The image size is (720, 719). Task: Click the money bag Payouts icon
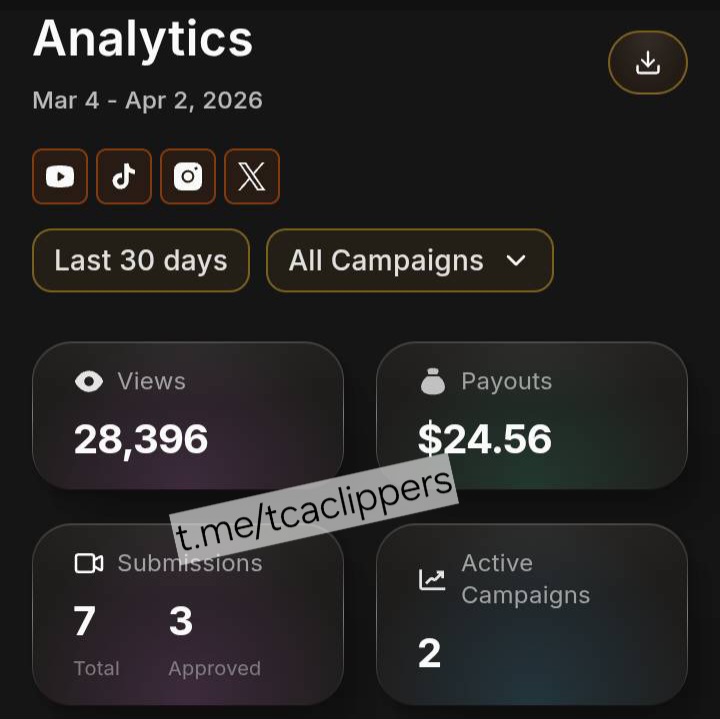pos(433,381)
